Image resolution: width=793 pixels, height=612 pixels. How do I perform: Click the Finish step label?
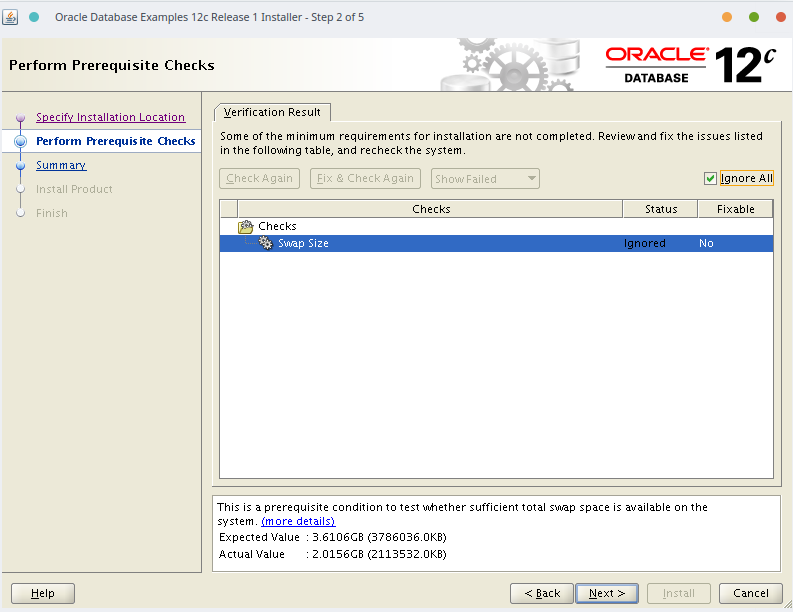point(52,213)
